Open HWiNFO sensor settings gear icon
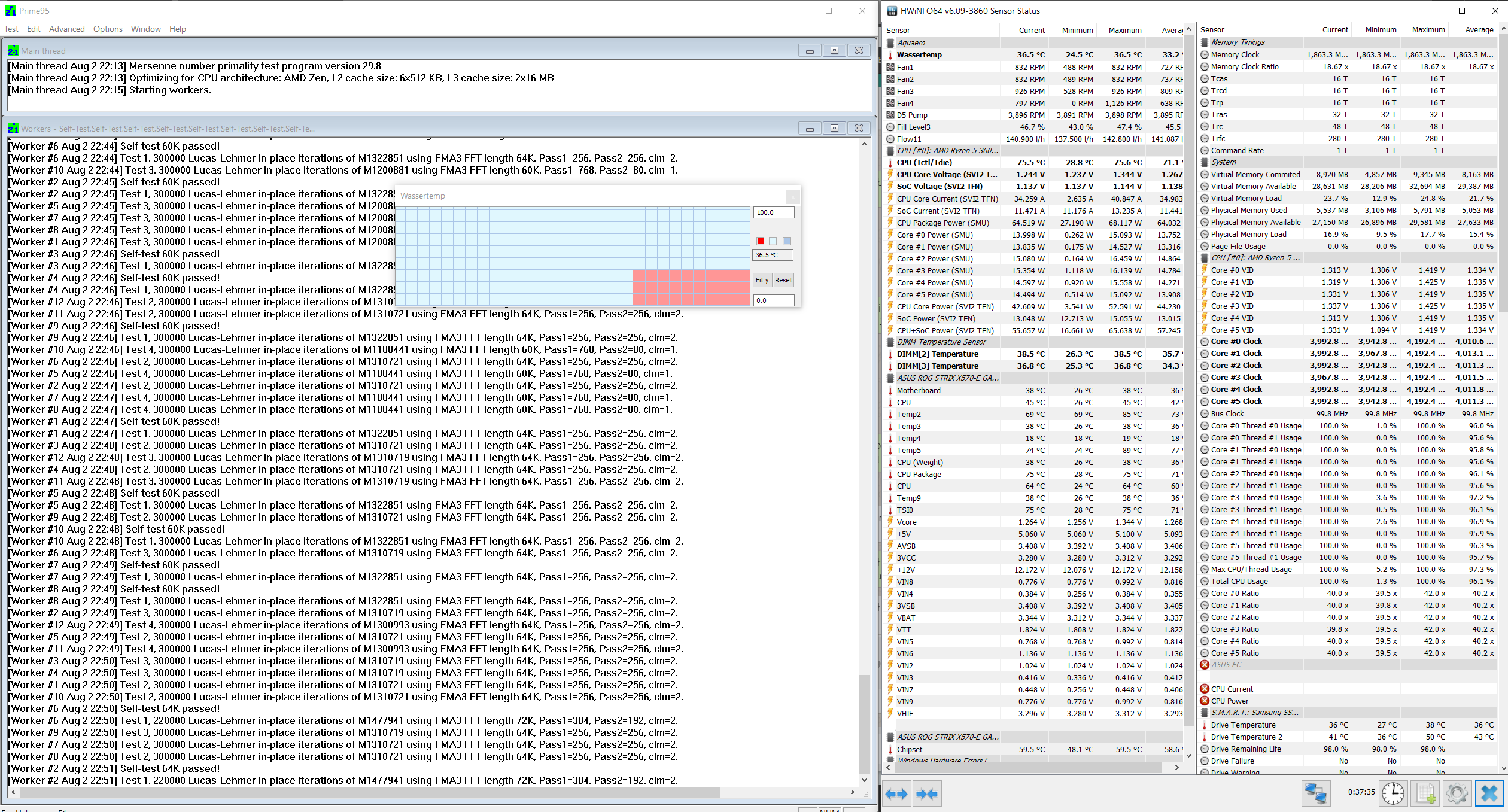 (1457, 793)
